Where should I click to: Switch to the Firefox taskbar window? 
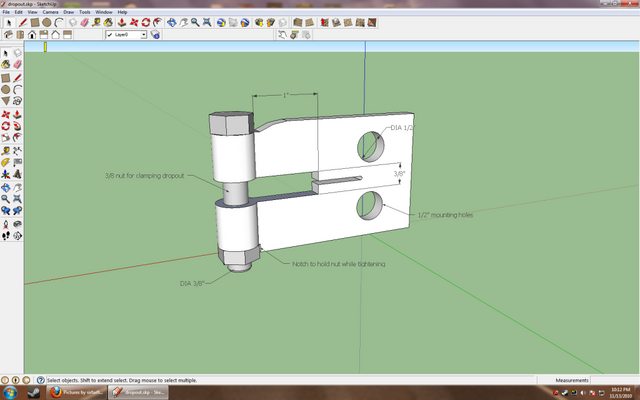point(76,393)
